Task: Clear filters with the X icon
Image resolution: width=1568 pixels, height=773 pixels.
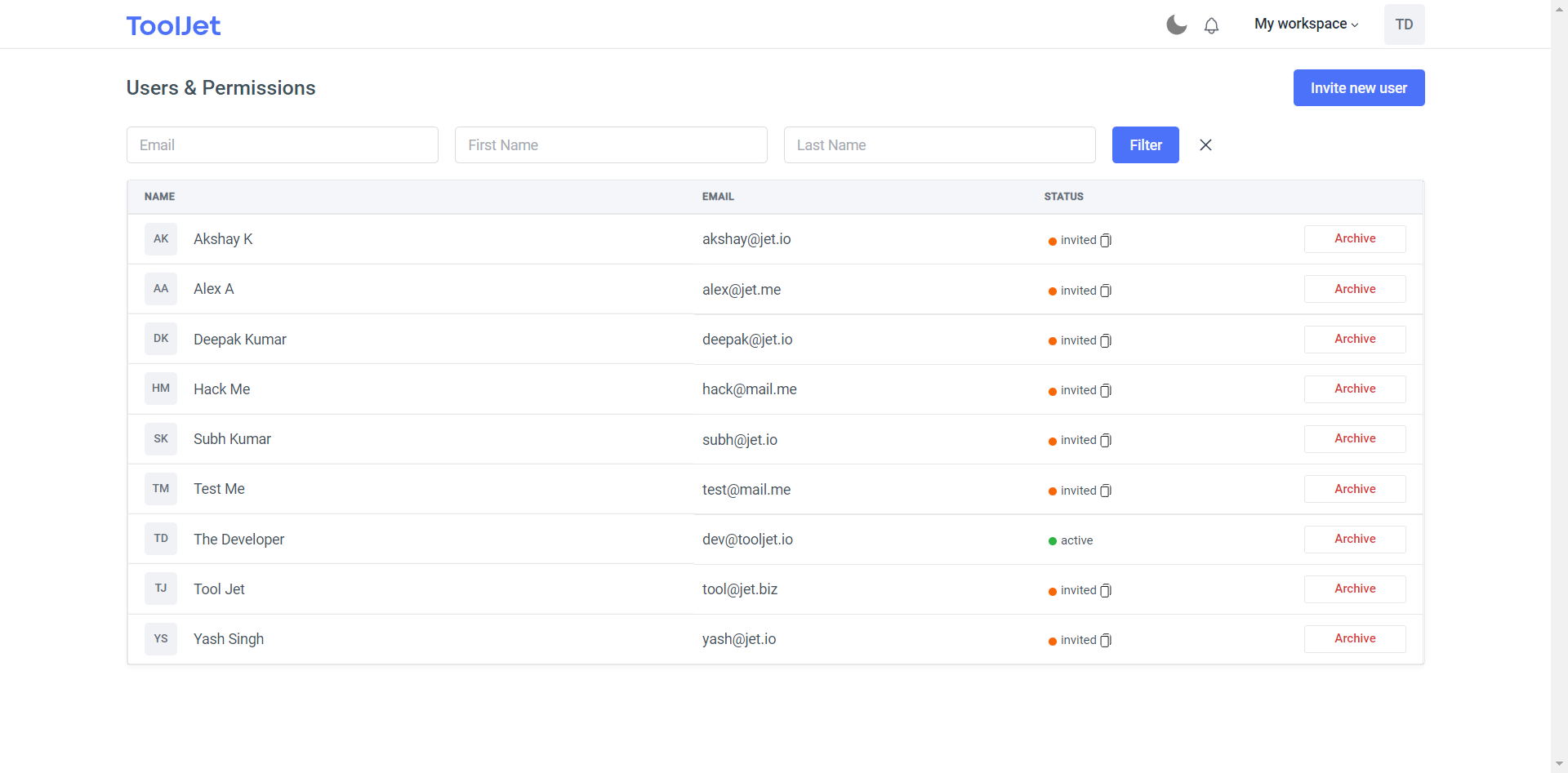Action: click(1205, 144)
